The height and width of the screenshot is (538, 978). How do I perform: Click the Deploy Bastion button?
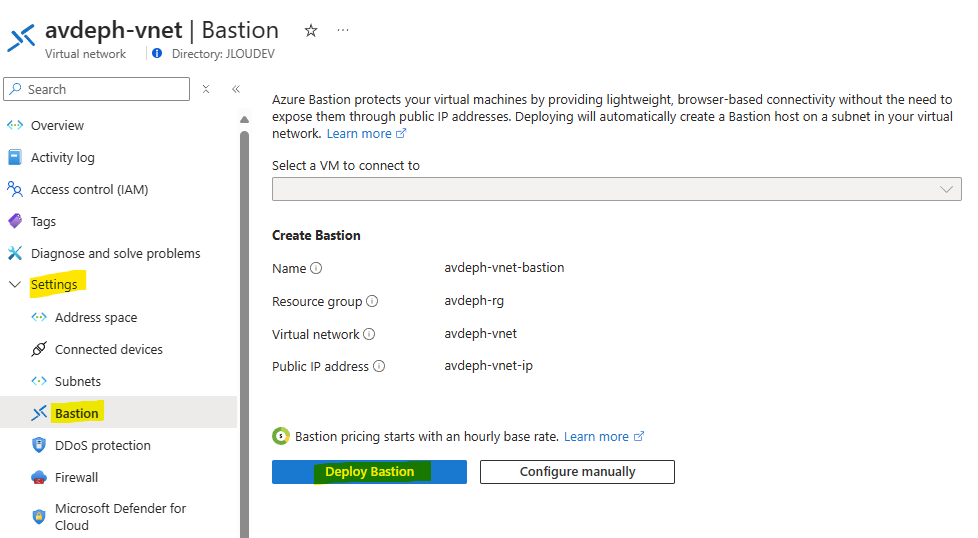tap(369, 472)
